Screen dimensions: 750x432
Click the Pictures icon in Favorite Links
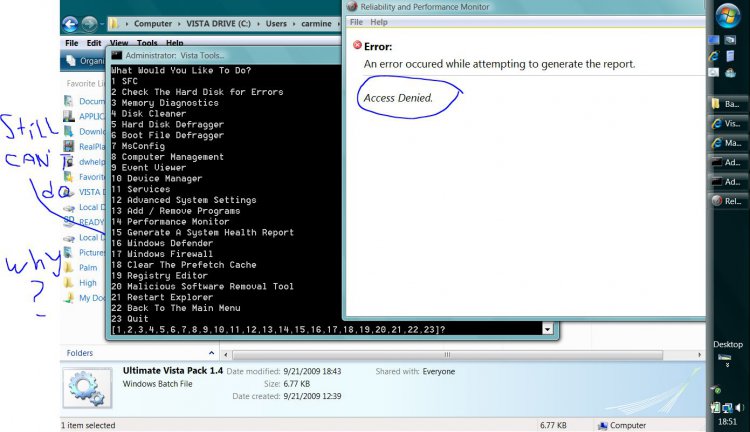click(69, 252)
